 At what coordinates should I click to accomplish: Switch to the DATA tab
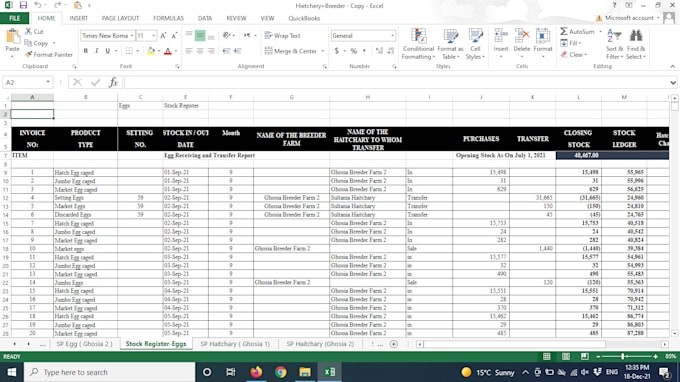click(205, 18)
